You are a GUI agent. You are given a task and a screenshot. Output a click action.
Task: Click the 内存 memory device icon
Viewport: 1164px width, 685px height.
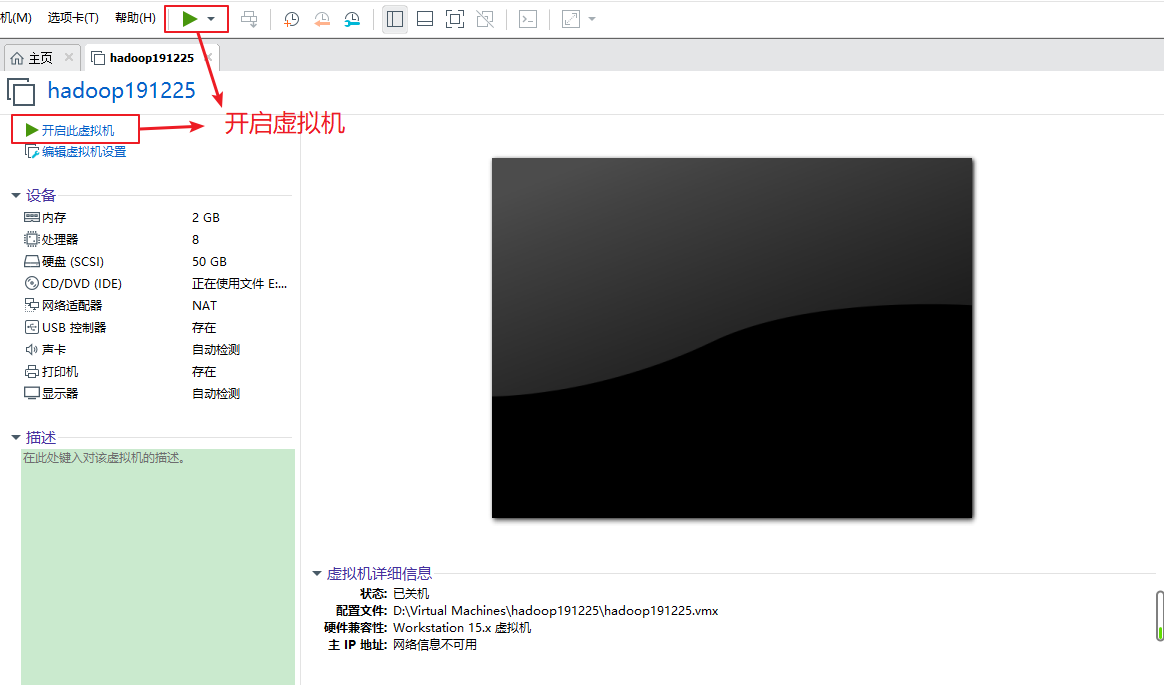coord(31,217)
